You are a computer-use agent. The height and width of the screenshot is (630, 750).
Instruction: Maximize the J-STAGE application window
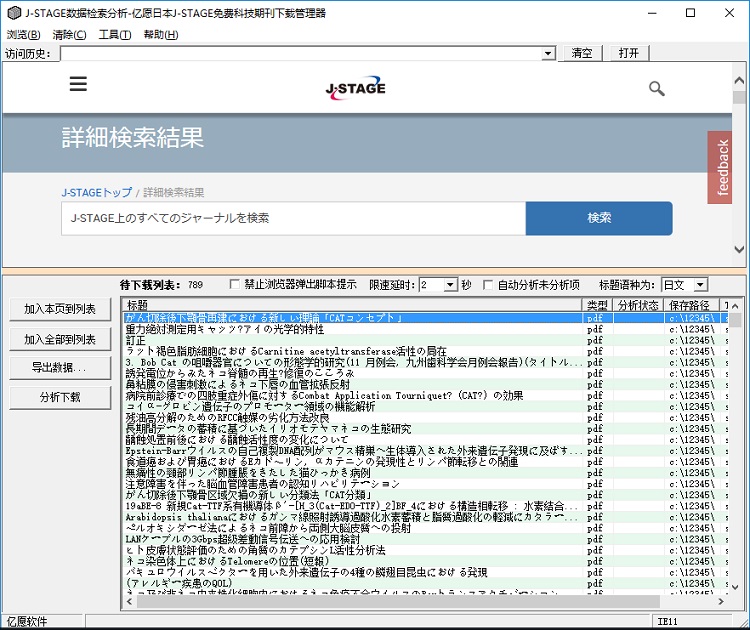[690, 13]
